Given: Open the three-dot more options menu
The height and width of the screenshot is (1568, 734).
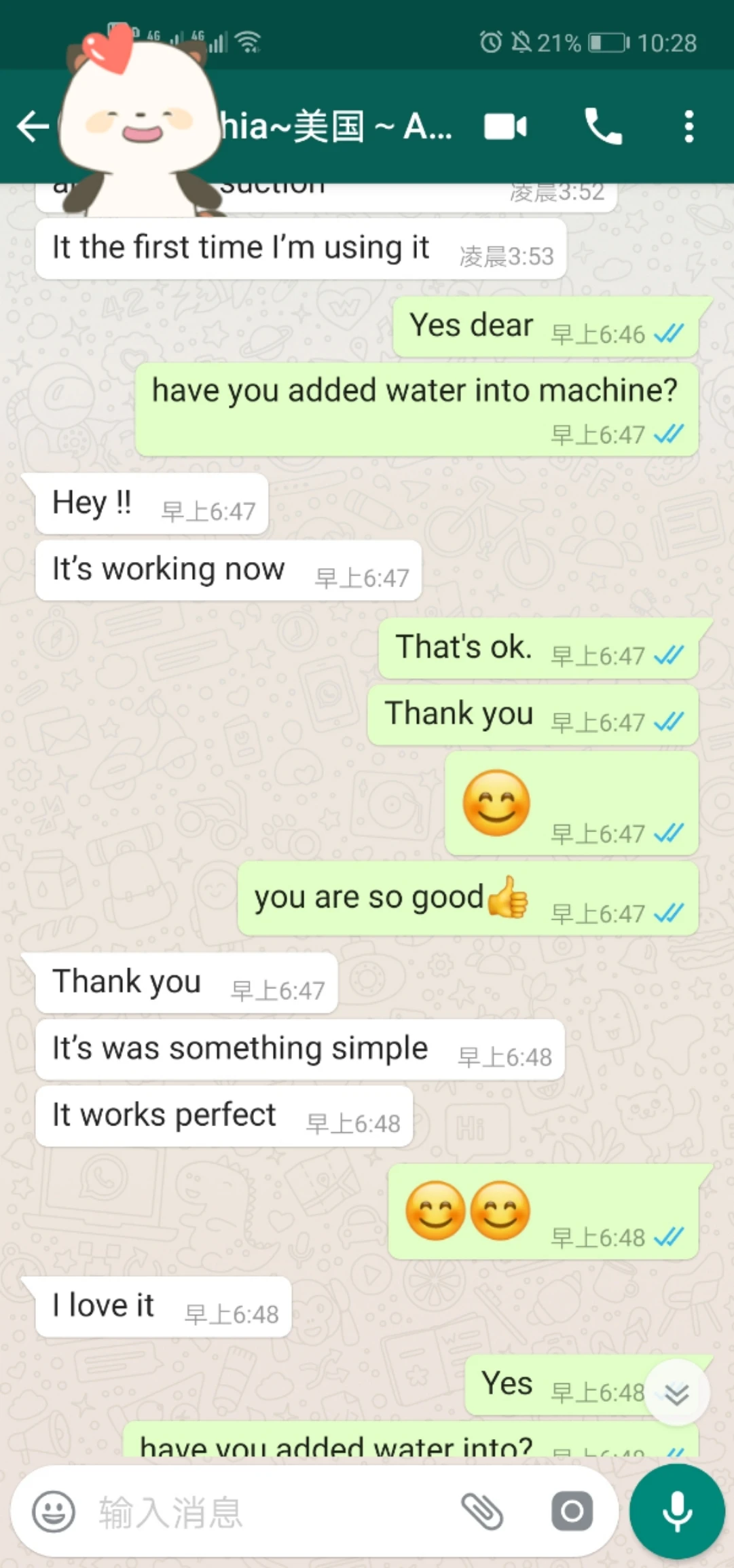Looking at the screenshot, I should [689, 127].
